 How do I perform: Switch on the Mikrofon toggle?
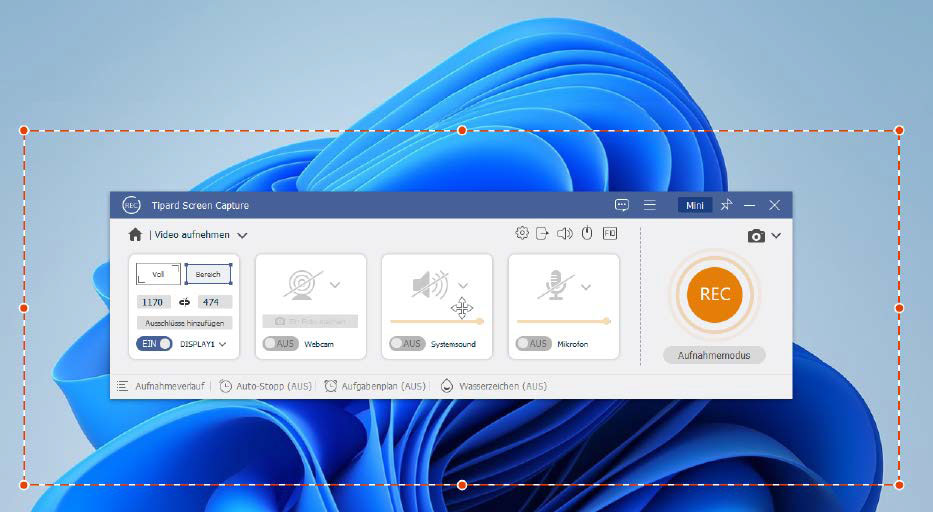coord(533,343)
